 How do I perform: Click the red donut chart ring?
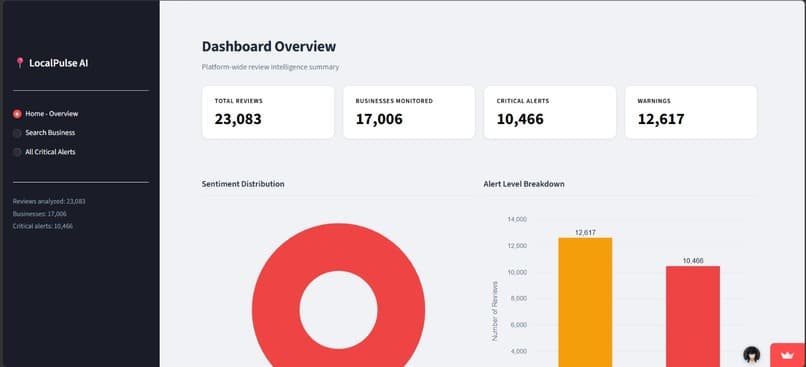(276, 309)
